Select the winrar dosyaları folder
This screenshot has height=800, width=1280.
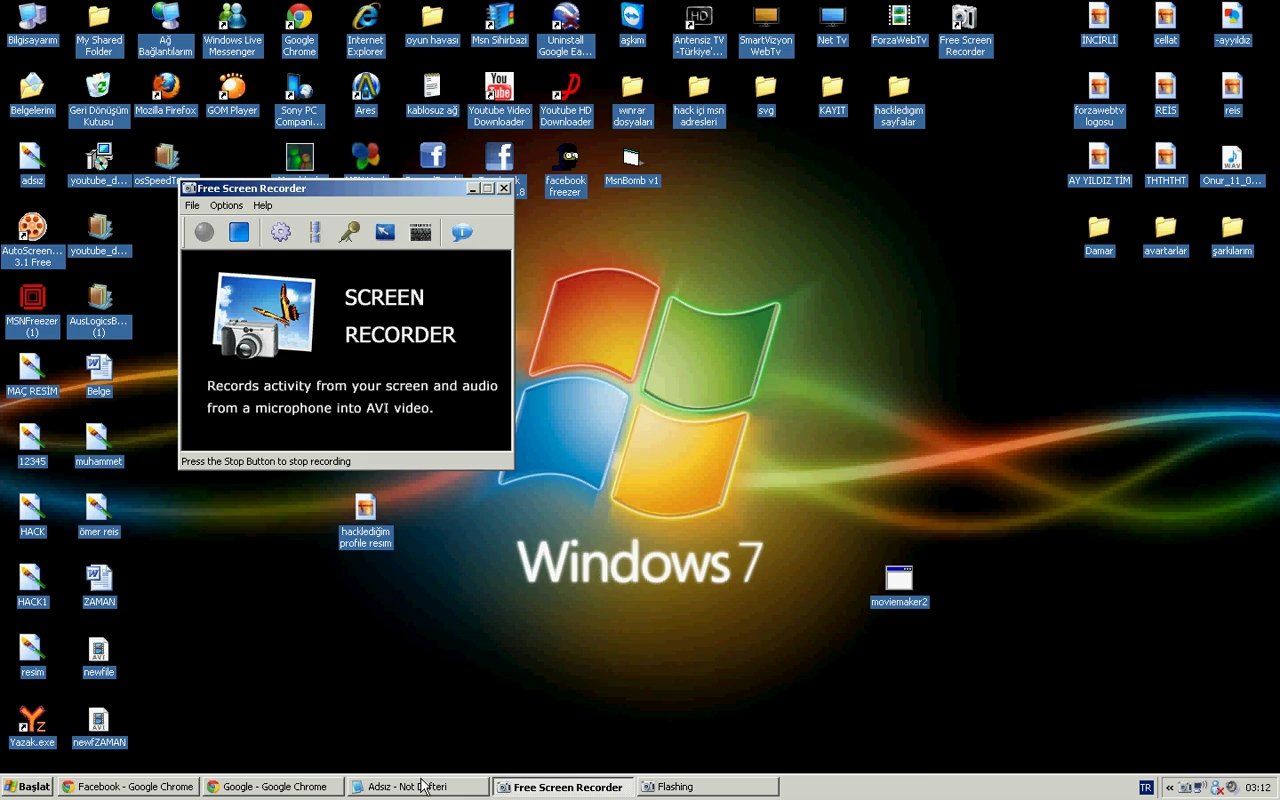[x=632, y=100]
